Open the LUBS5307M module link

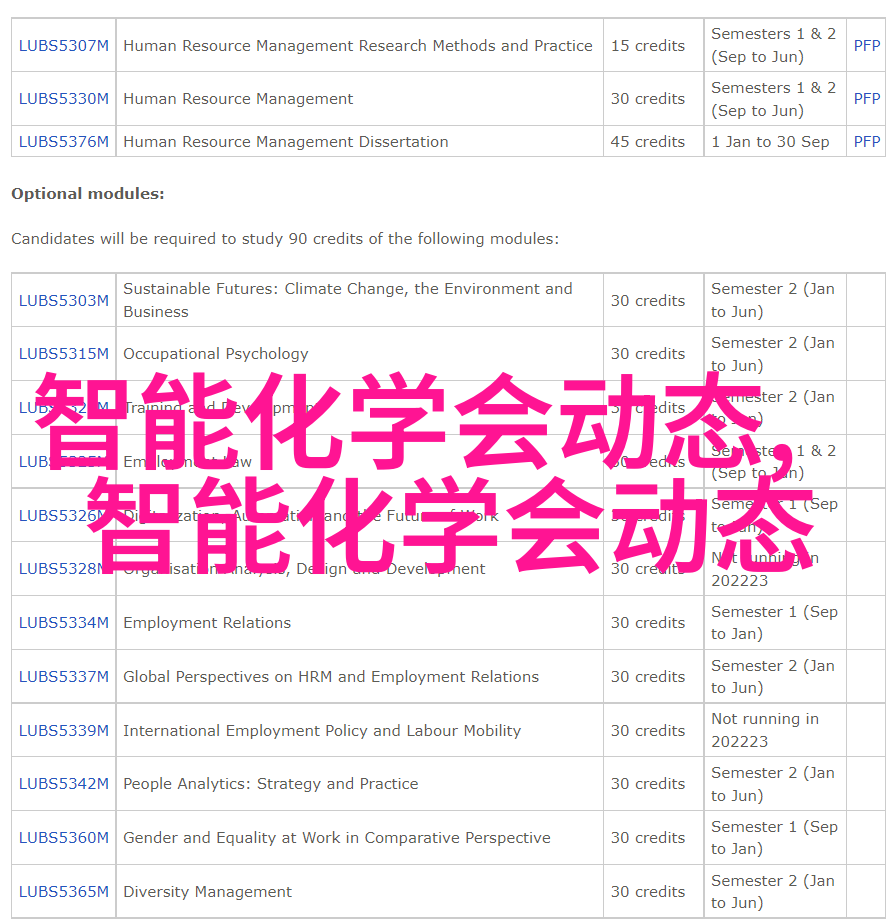tap(64, 46)
